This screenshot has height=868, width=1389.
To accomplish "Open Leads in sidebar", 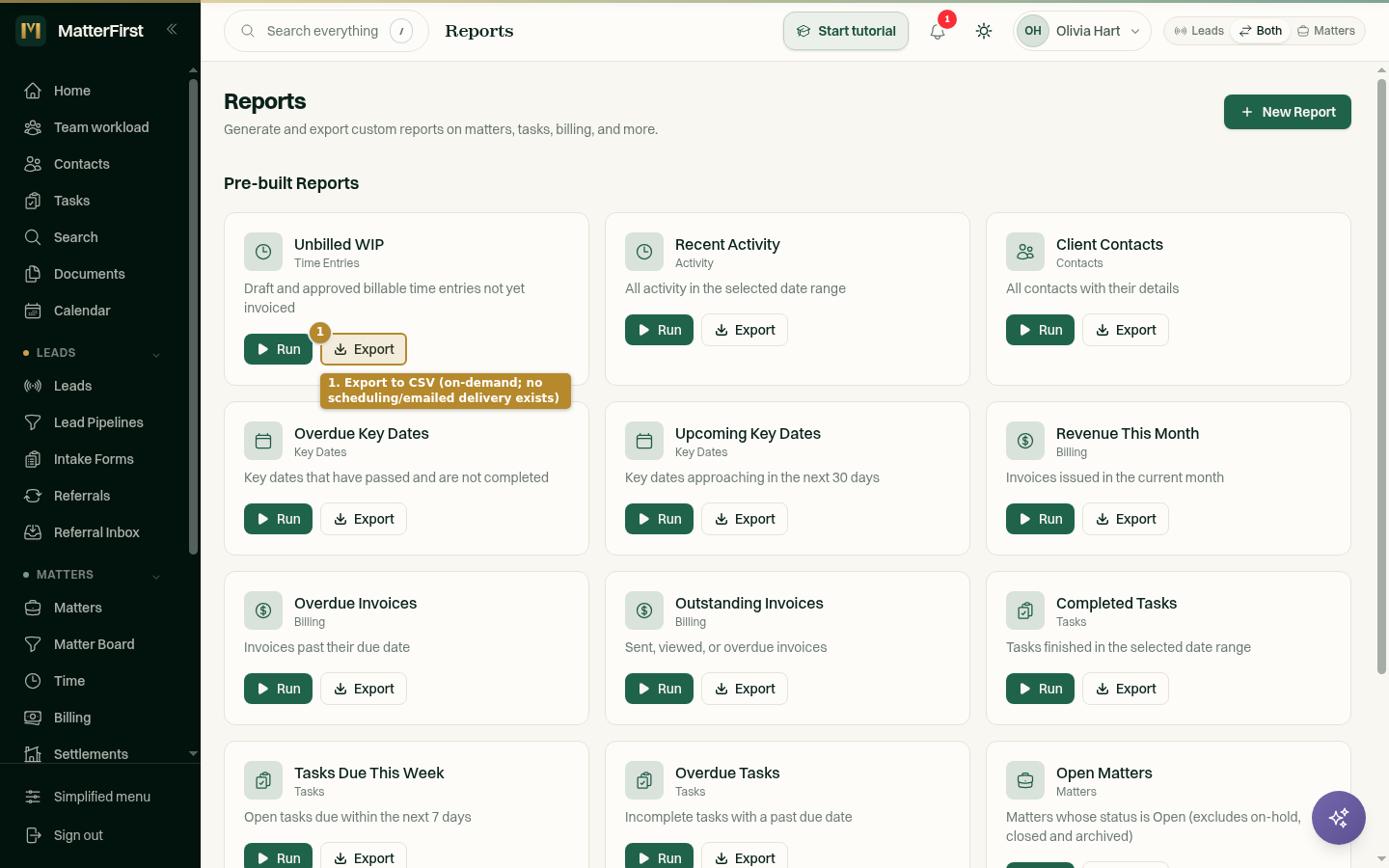I will pos(93,386).
